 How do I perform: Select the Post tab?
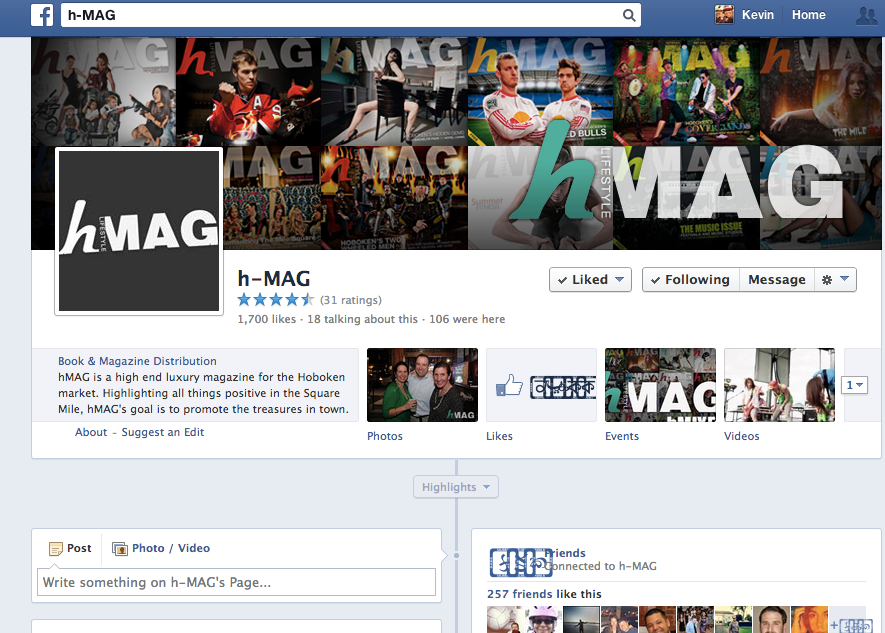pyautogui.click(x=70, y=548)
